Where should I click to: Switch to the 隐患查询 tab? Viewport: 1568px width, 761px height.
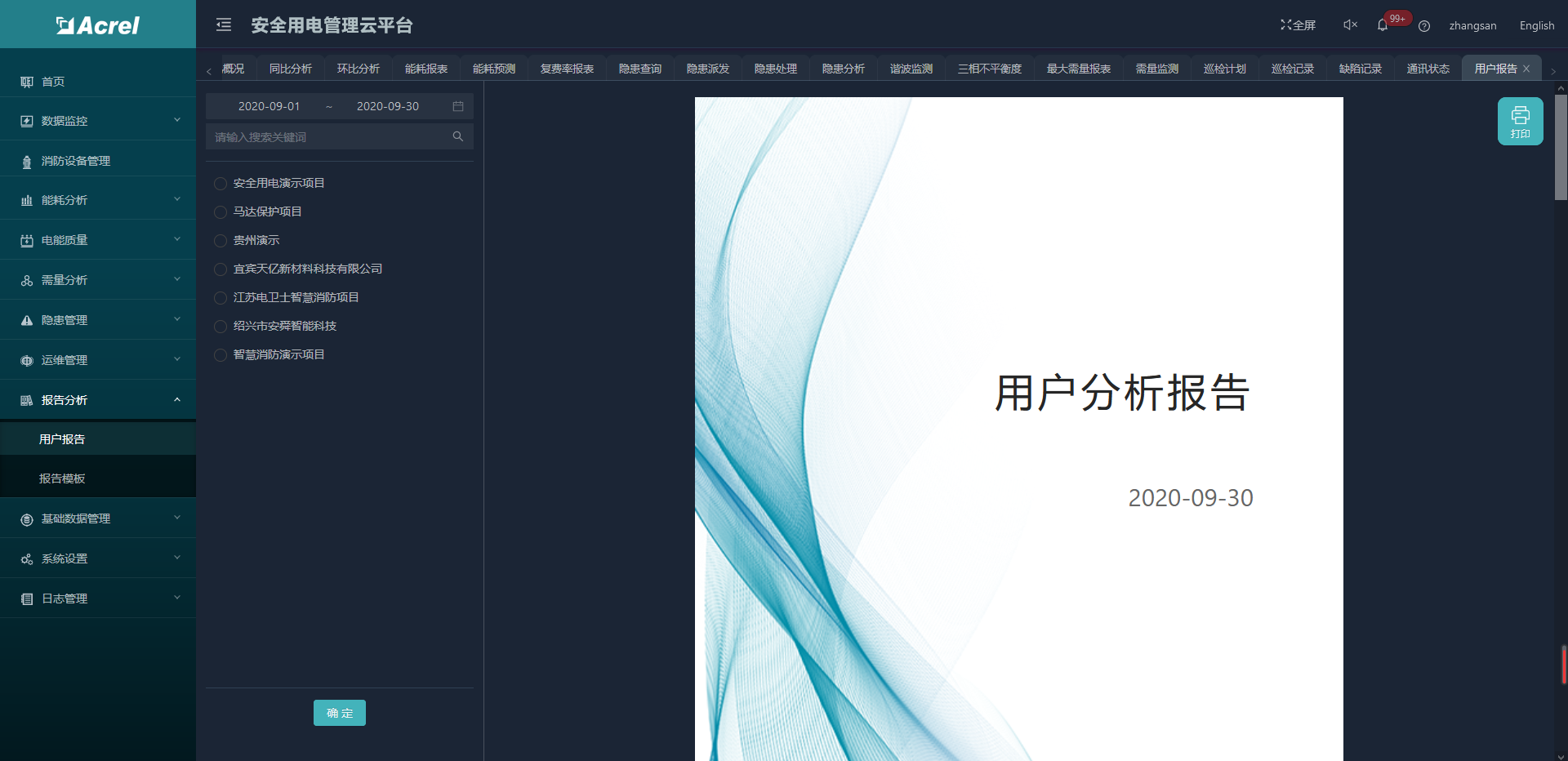tap(639, 69)
